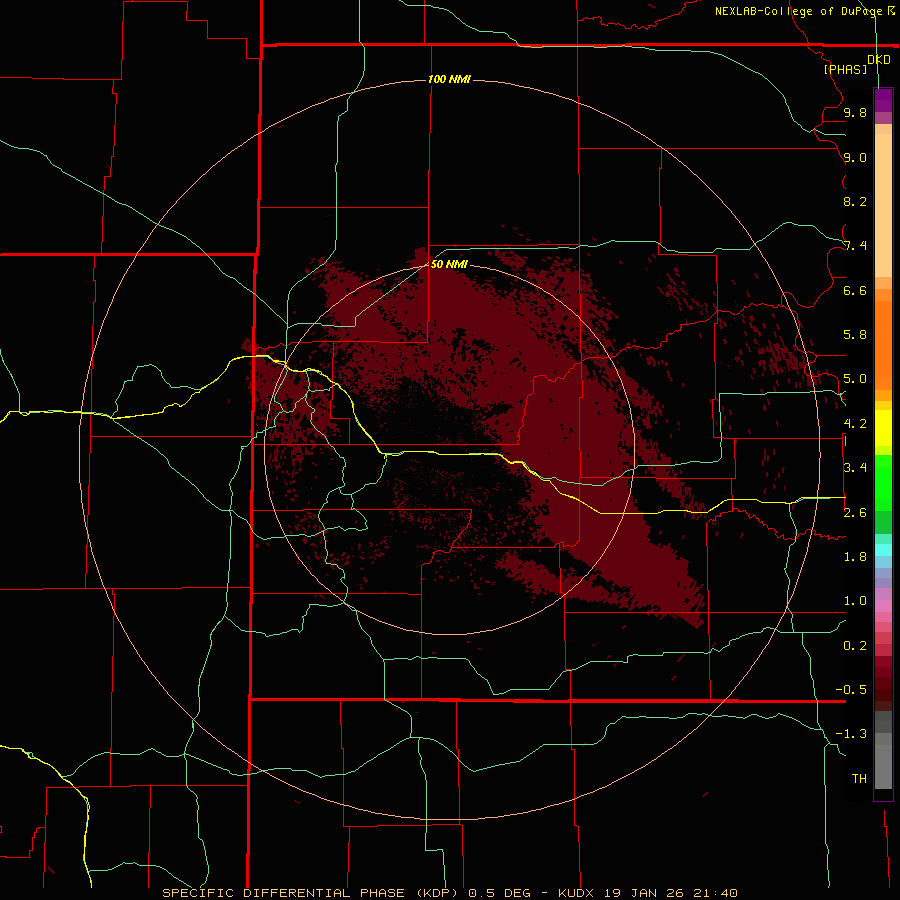Click the 50 NMI range ring label
Viewport: 900px width, 900px height.
449,264
